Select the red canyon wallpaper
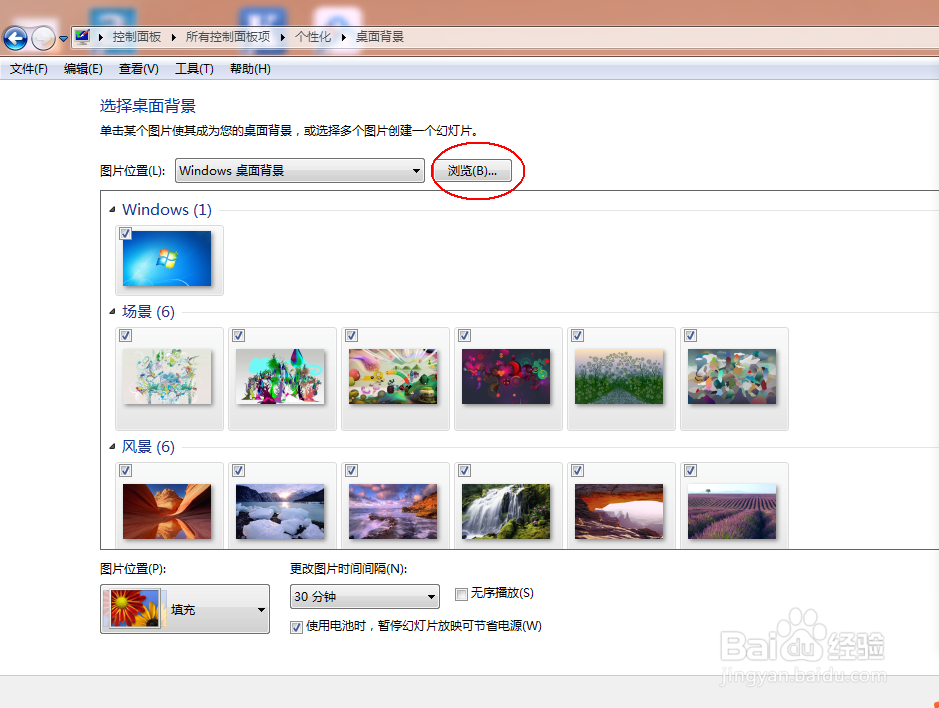The height and width of the screenshot is (708, 939). tap(167, 512)
